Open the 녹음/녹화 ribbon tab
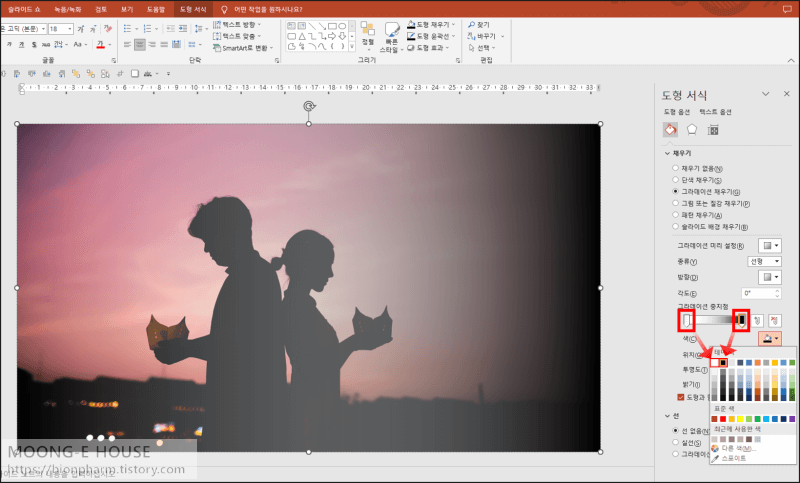The image size is (800, 483). [x=68, y=9]
